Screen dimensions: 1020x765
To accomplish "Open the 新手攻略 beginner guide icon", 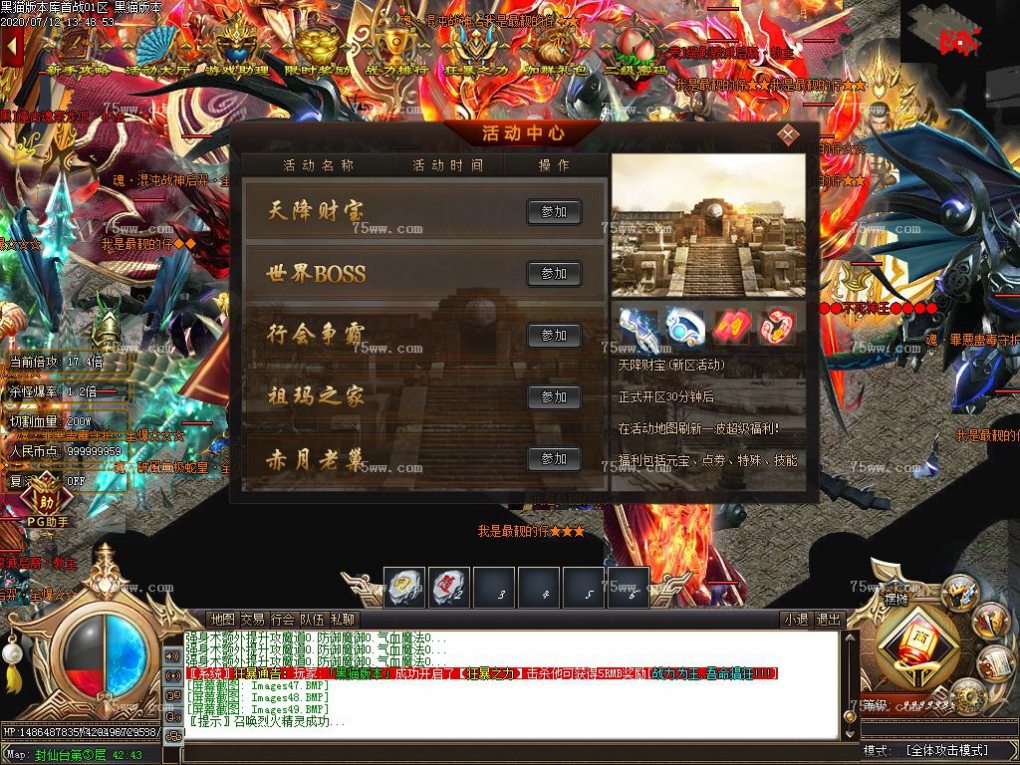I will point(75,50).
